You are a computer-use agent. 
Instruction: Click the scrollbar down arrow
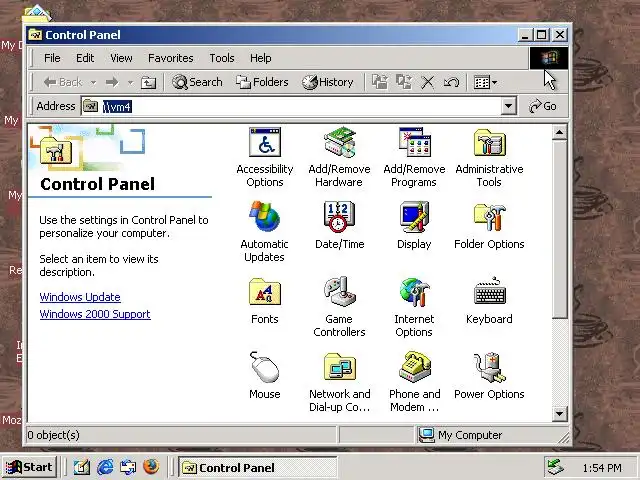point(560,414)
